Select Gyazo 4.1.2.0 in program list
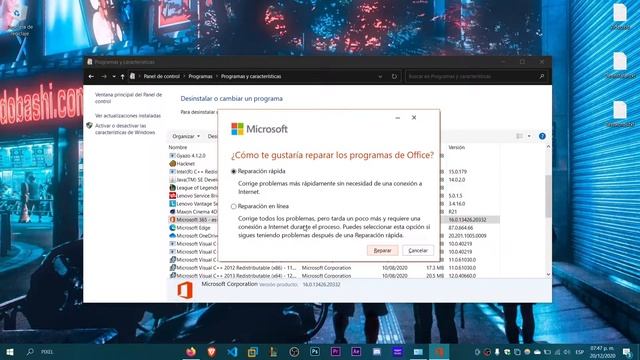Screen dimensions: 640x360 click(x=191, y=156)
